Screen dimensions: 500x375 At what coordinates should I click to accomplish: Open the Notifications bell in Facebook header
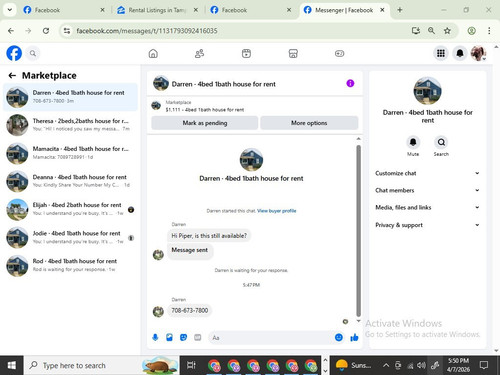460,53
